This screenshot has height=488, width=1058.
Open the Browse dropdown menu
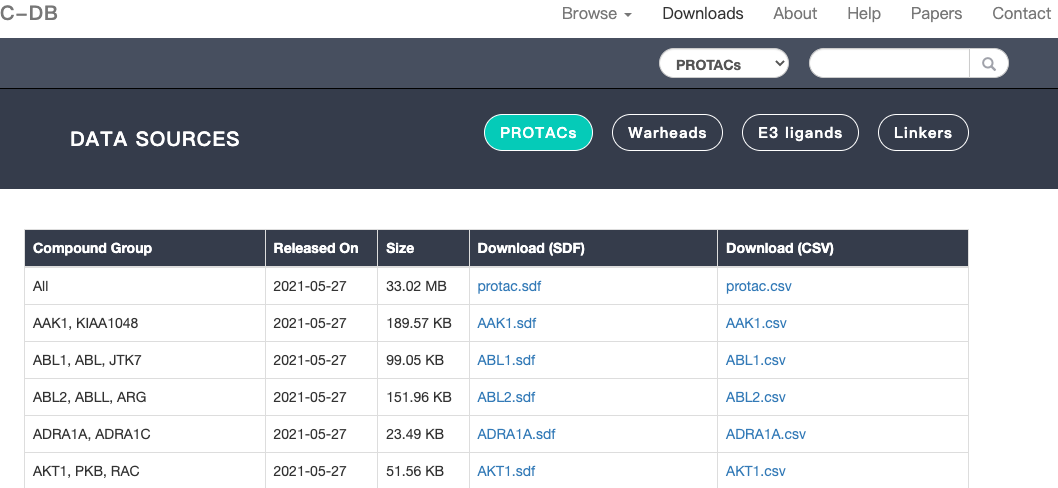(x=596, y=14)
